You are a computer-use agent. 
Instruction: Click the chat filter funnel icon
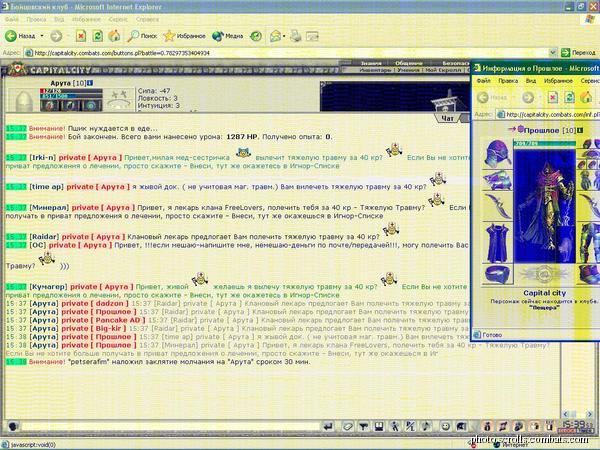[364, 426]
